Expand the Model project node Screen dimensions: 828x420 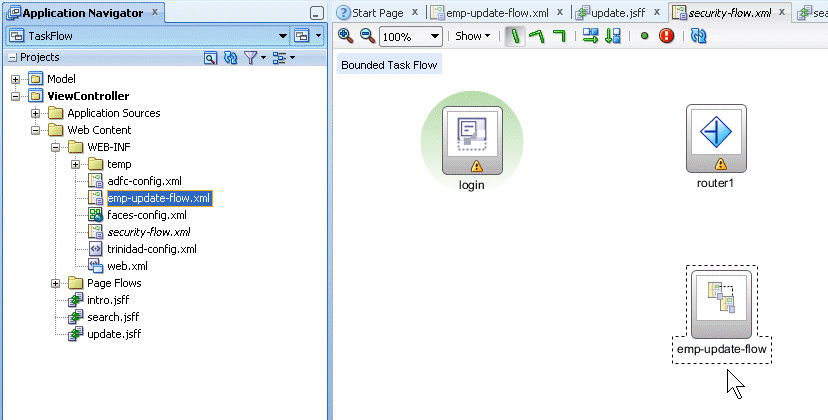(x=15, y=79)
